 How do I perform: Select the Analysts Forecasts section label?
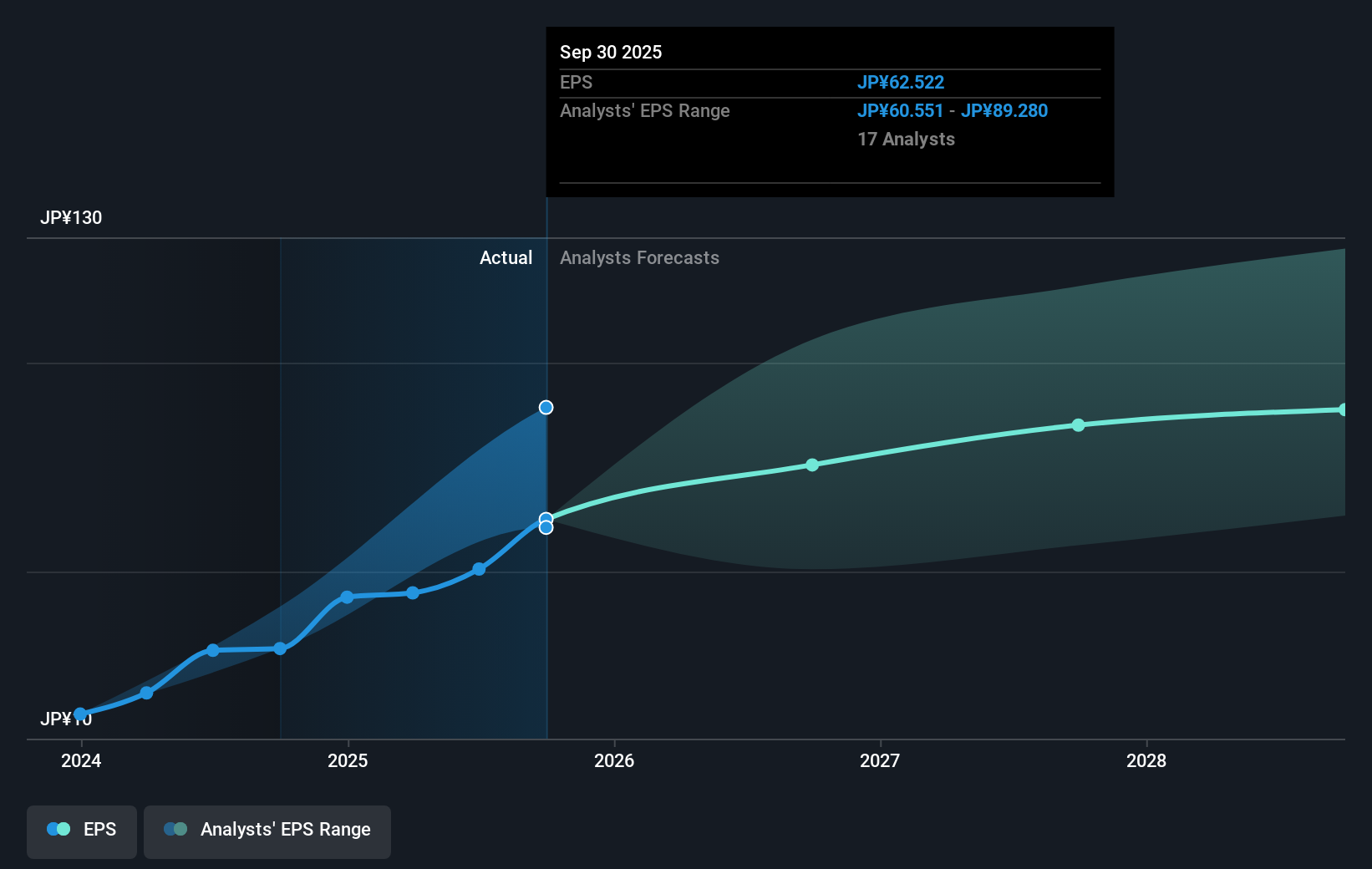(639, 257)
